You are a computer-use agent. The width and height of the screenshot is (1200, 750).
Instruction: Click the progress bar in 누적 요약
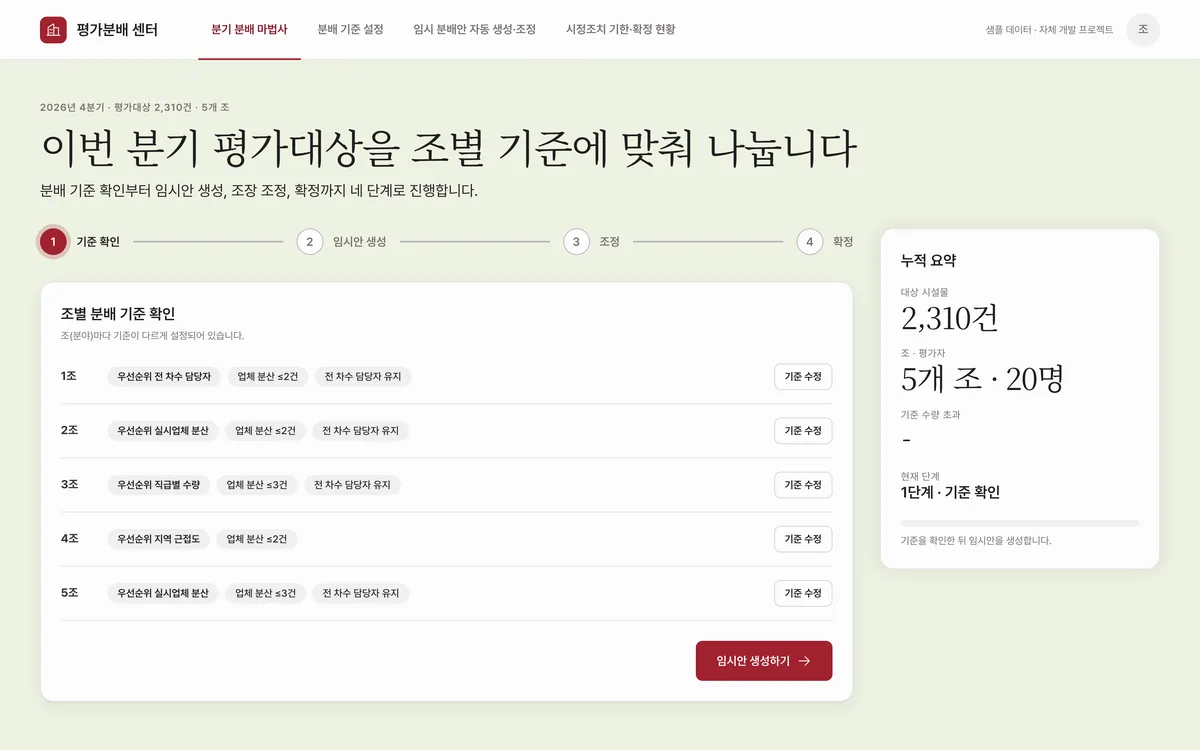pyautogui.click(x=1020, y=523)
